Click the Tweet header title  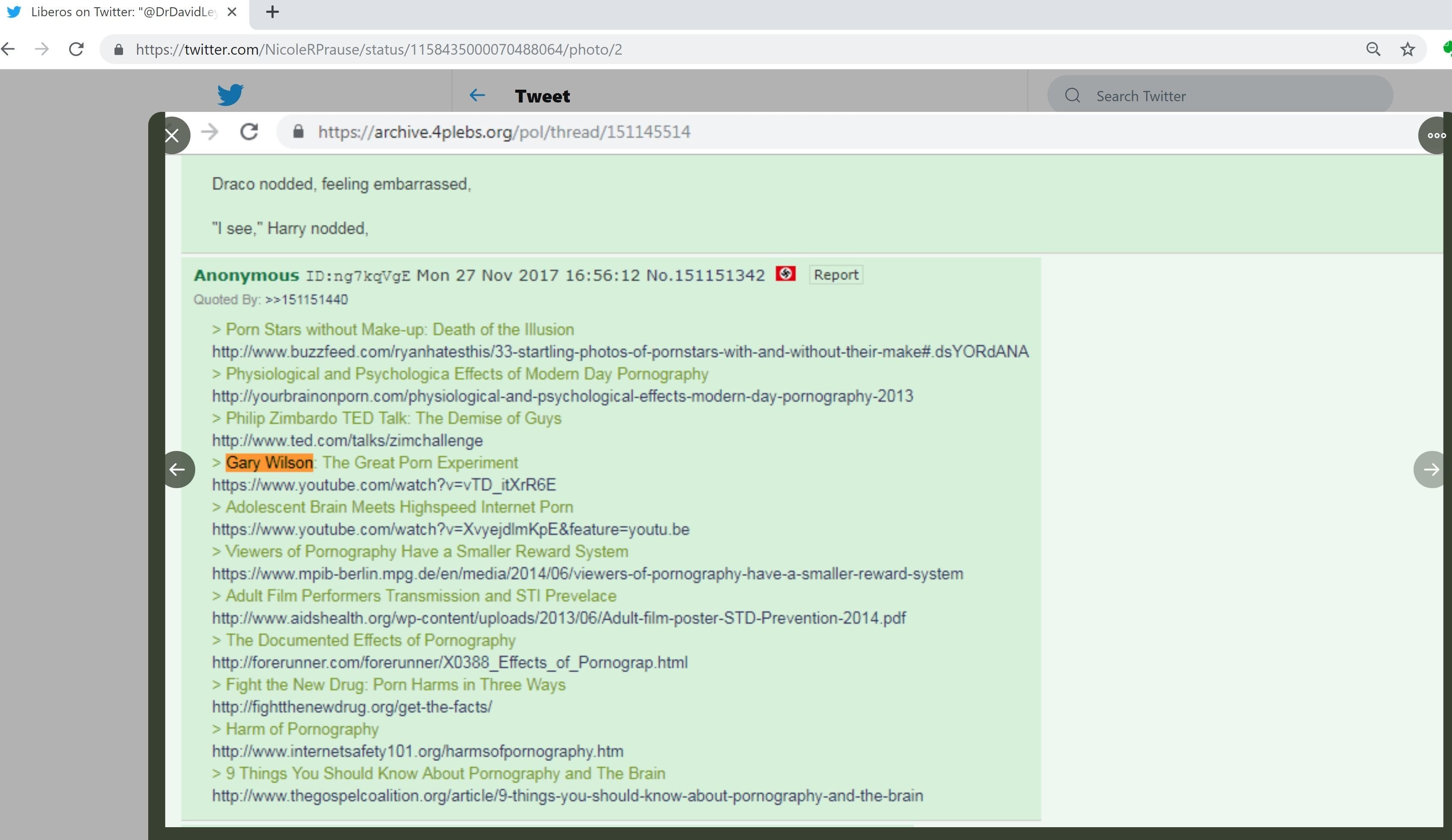pyautogui.click(x=542, y=96)
